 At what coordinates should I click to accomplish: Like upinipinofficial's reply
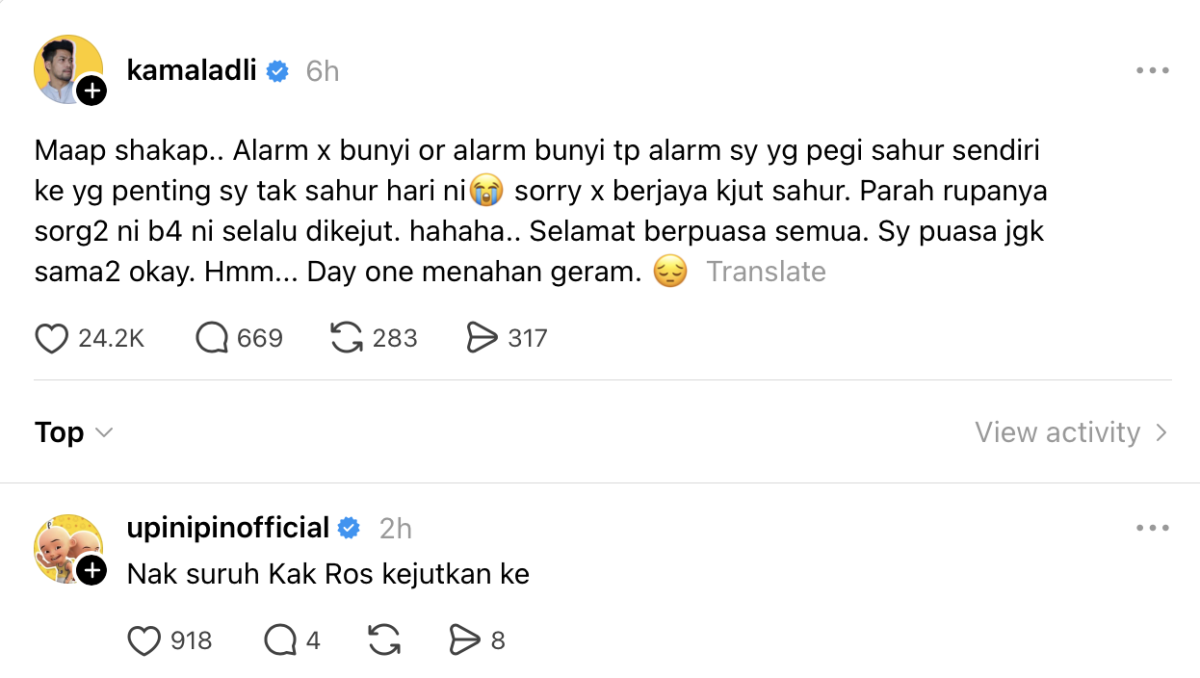pos(145,640)
